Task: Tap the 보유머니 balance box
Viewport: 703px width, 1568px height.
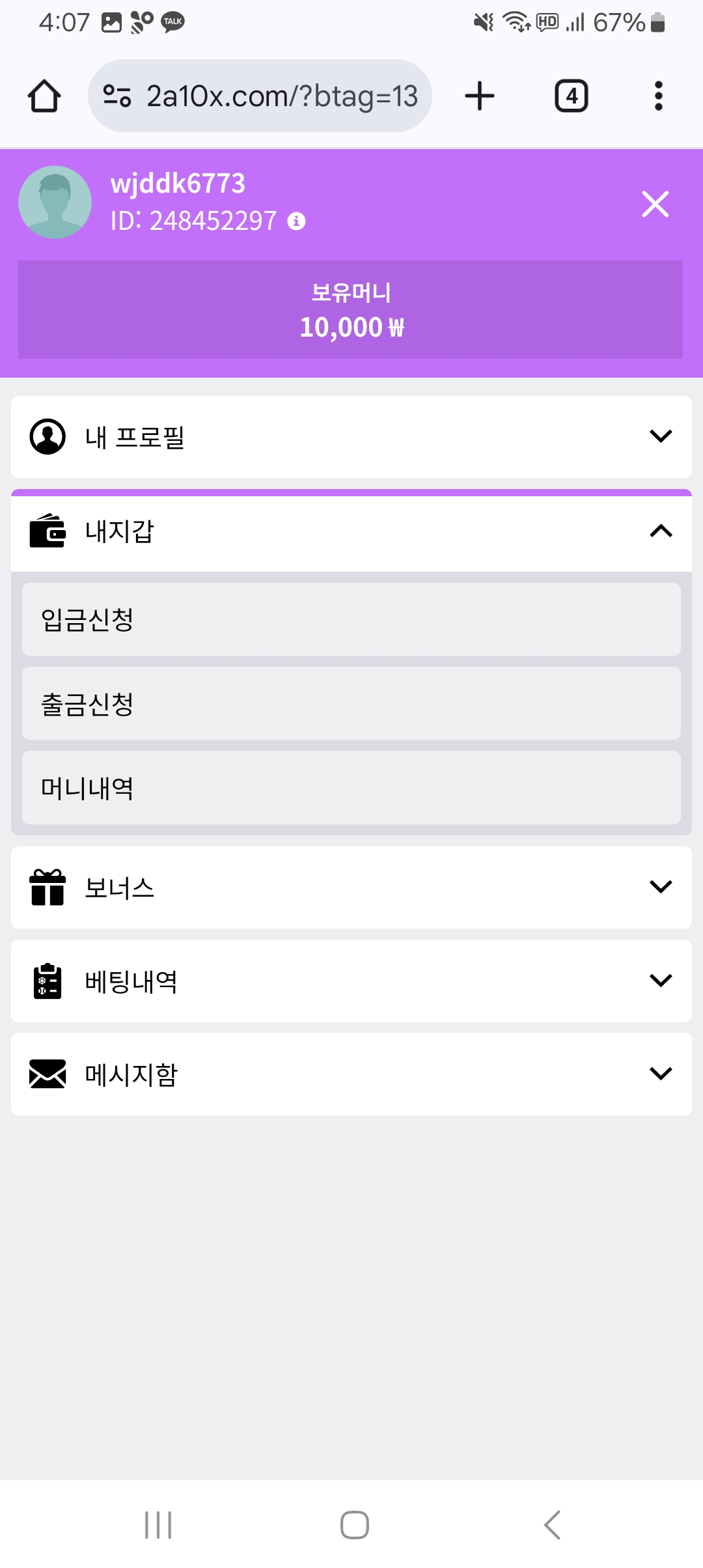Action: 350,310
